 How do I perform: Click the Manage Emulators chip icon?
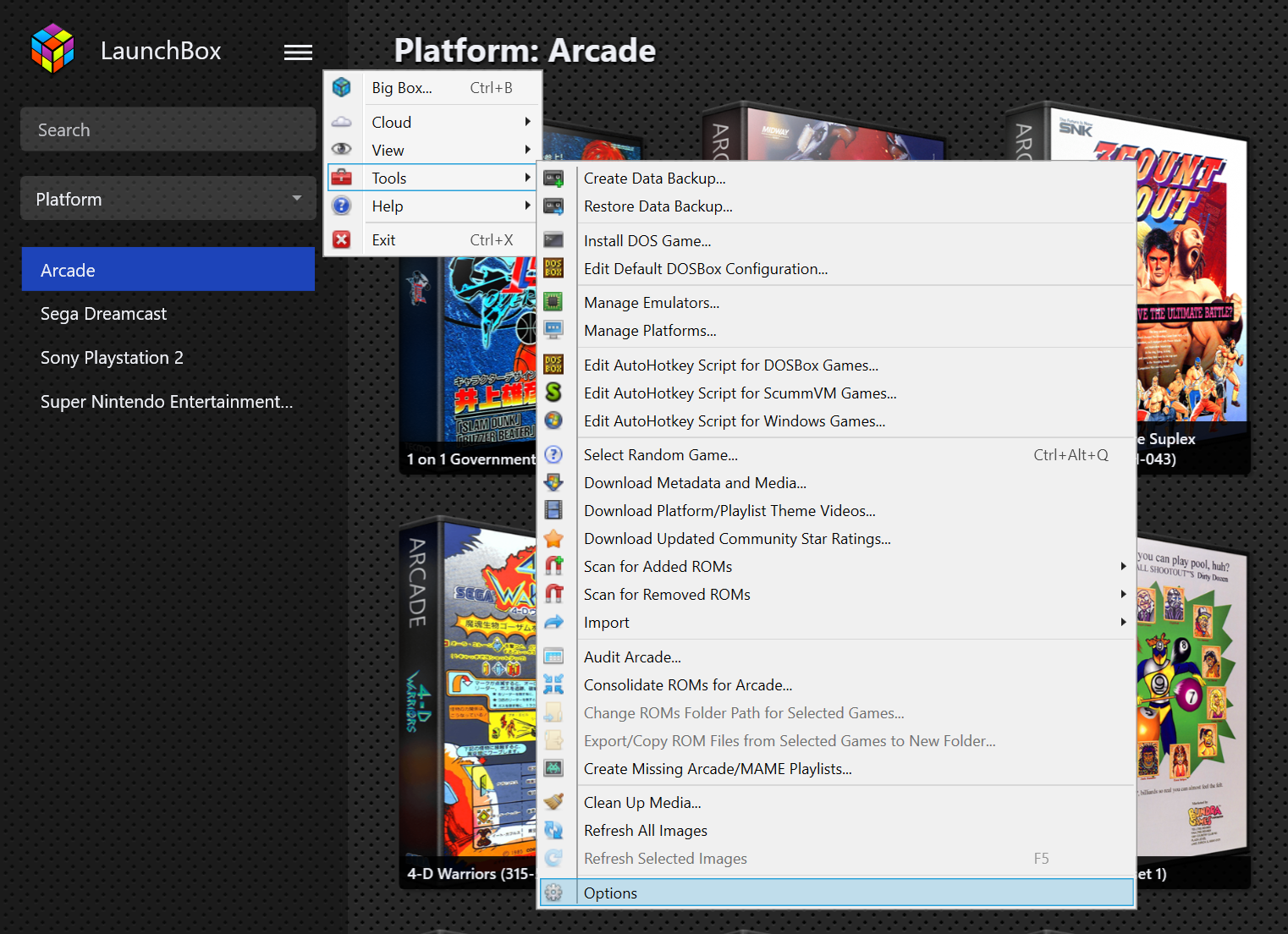(x=553, y=302)
